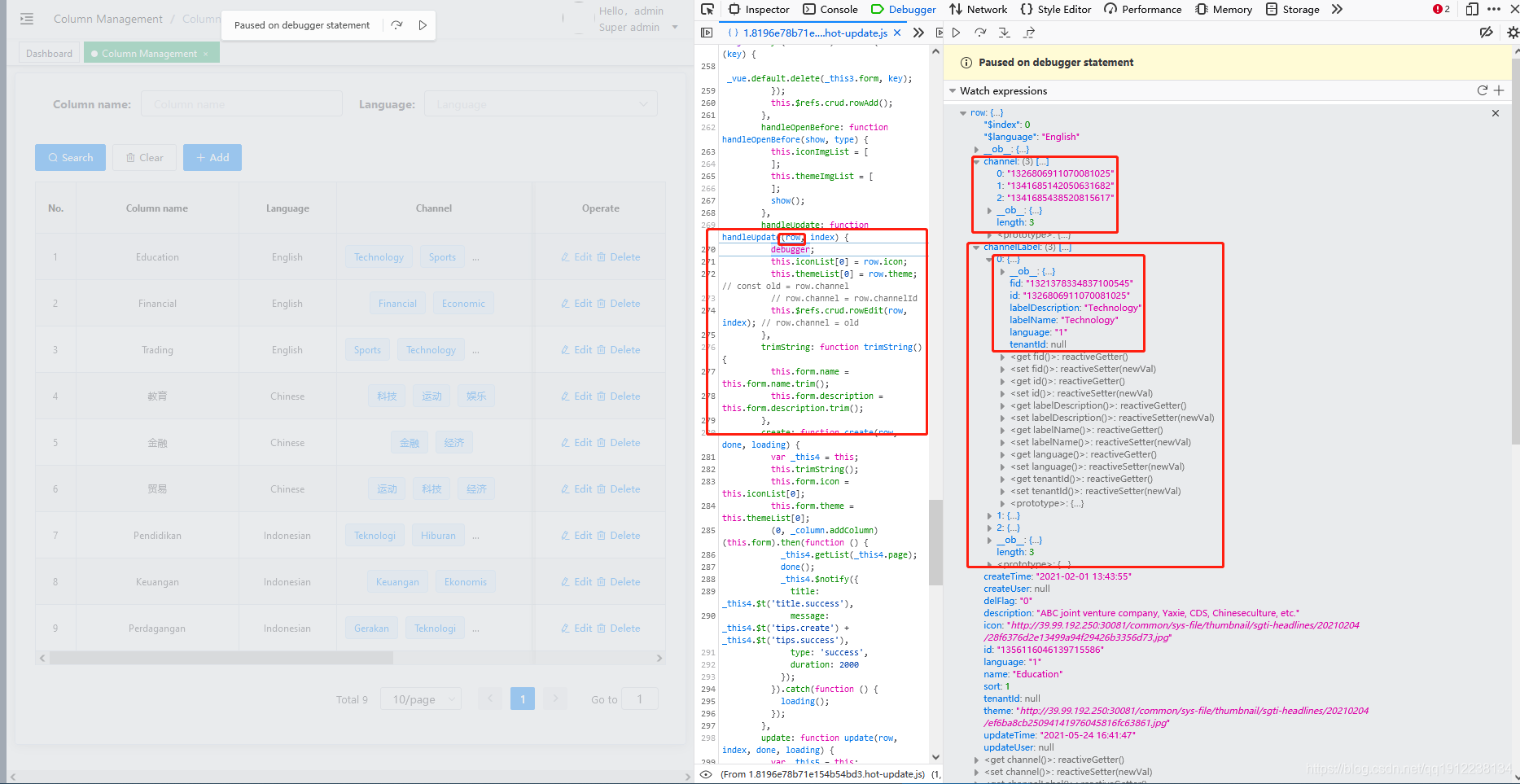Edit the Financial row
Screen dimensions: 1520x784
576,304
